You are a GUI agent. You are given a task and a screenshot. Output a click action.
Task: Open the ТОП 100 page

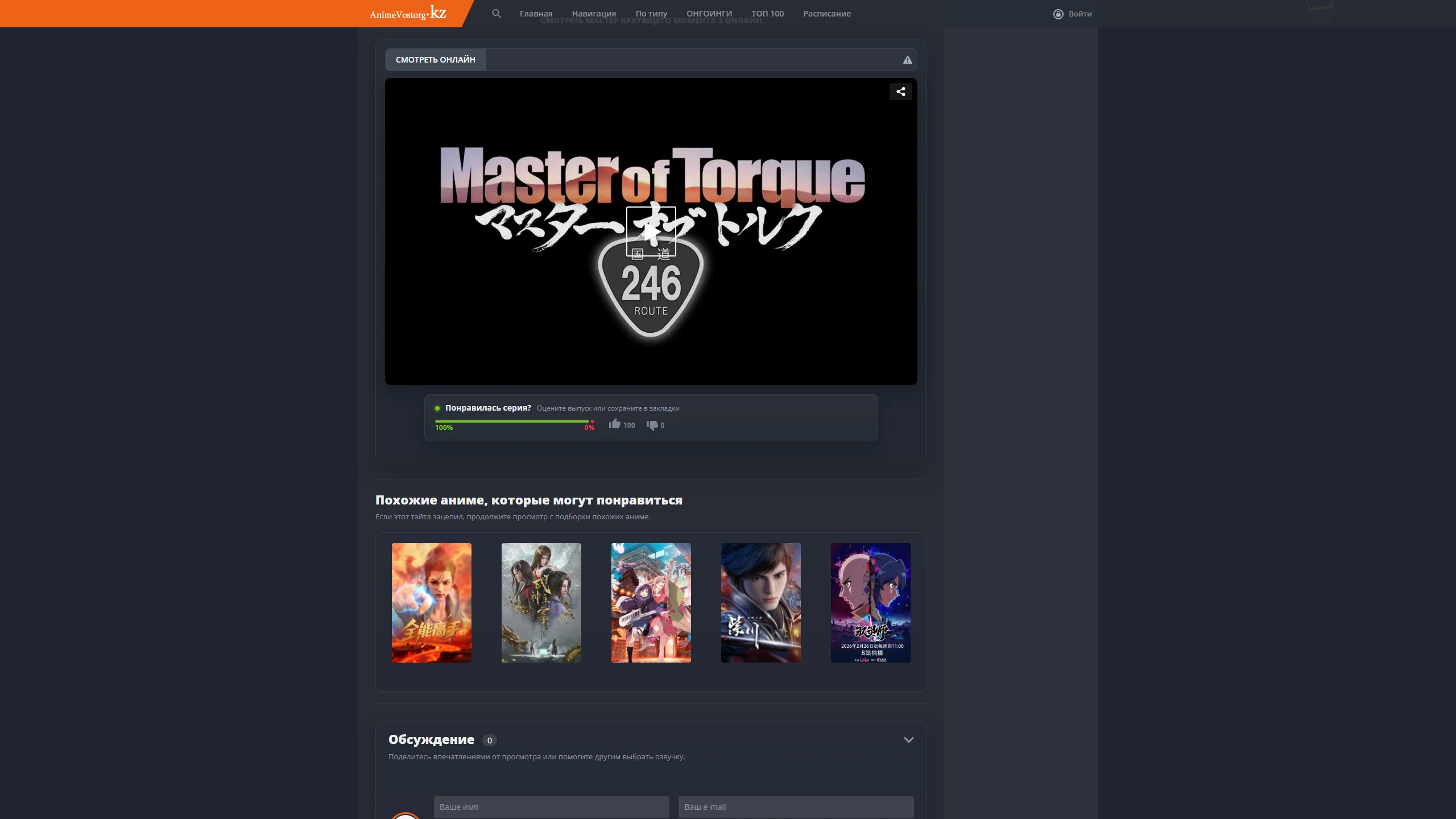coord(767,14)
